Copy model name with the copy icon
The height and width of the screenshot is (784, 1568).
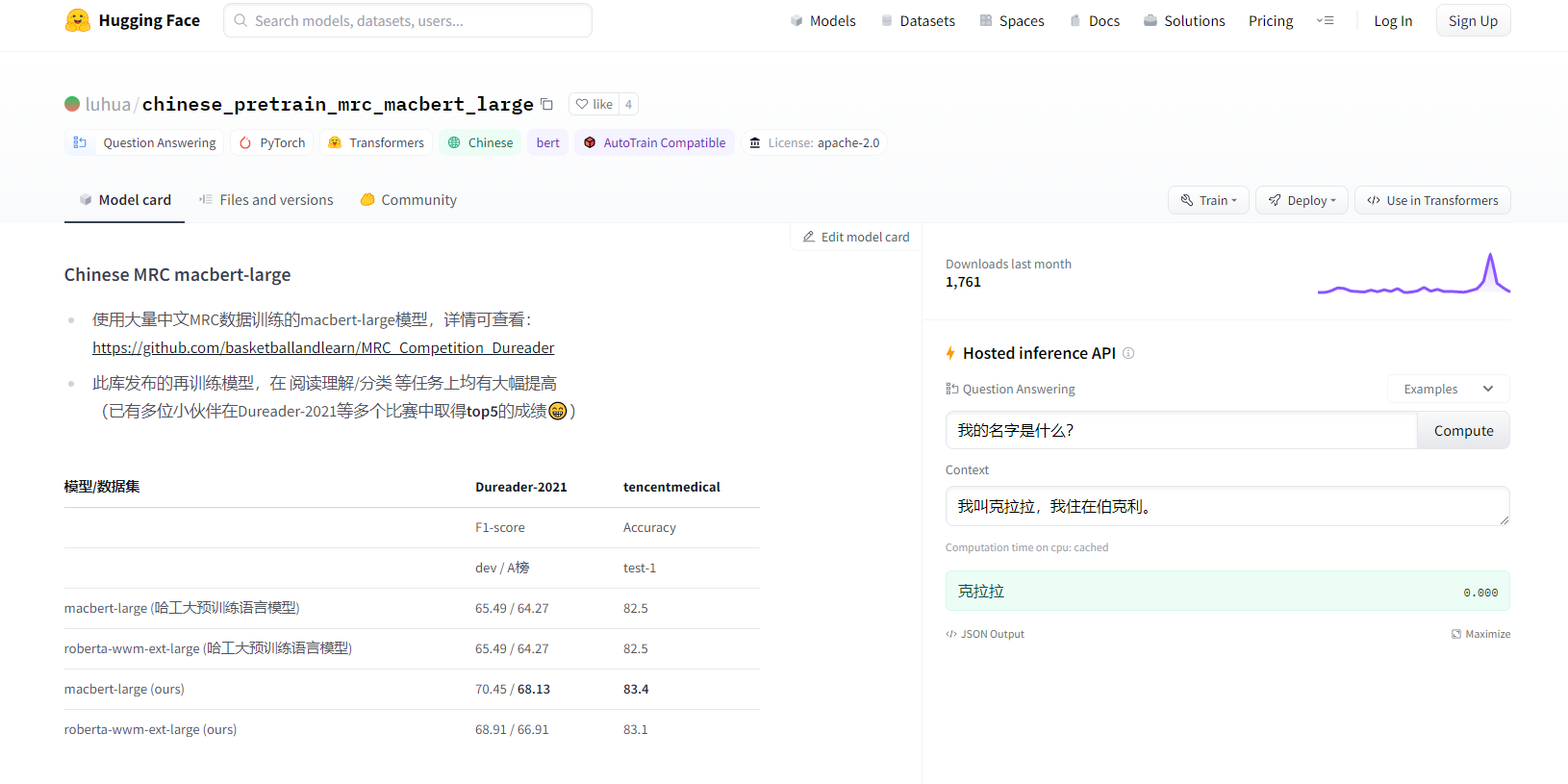[x=546, y=104]
